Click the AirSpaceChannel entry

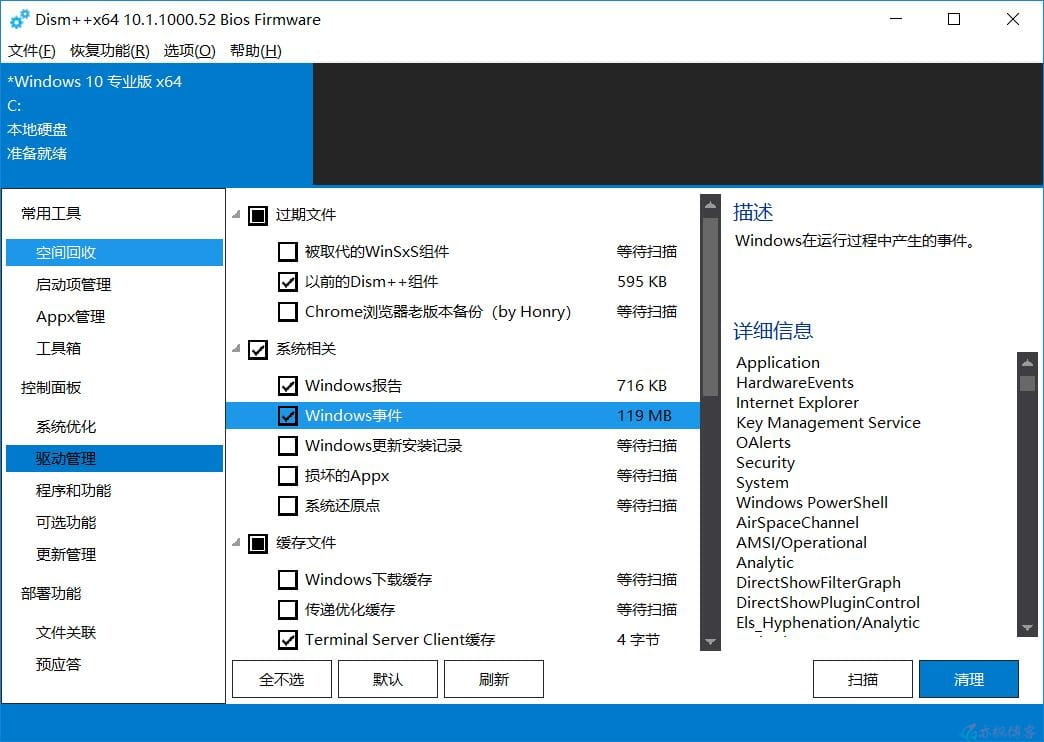click(x=797, y=523)
